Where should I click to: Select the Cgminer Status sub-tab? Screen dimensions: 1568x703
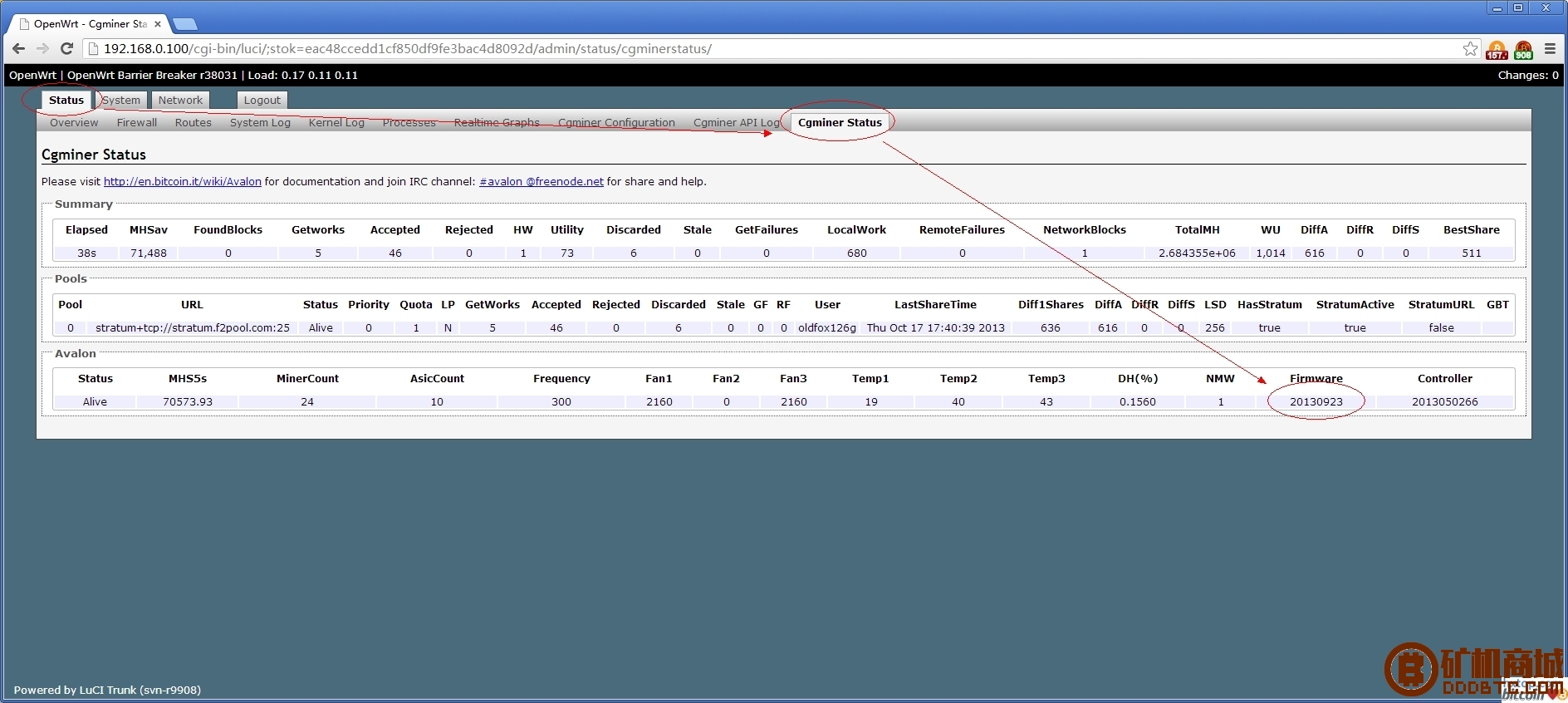[x=840, y=122]
